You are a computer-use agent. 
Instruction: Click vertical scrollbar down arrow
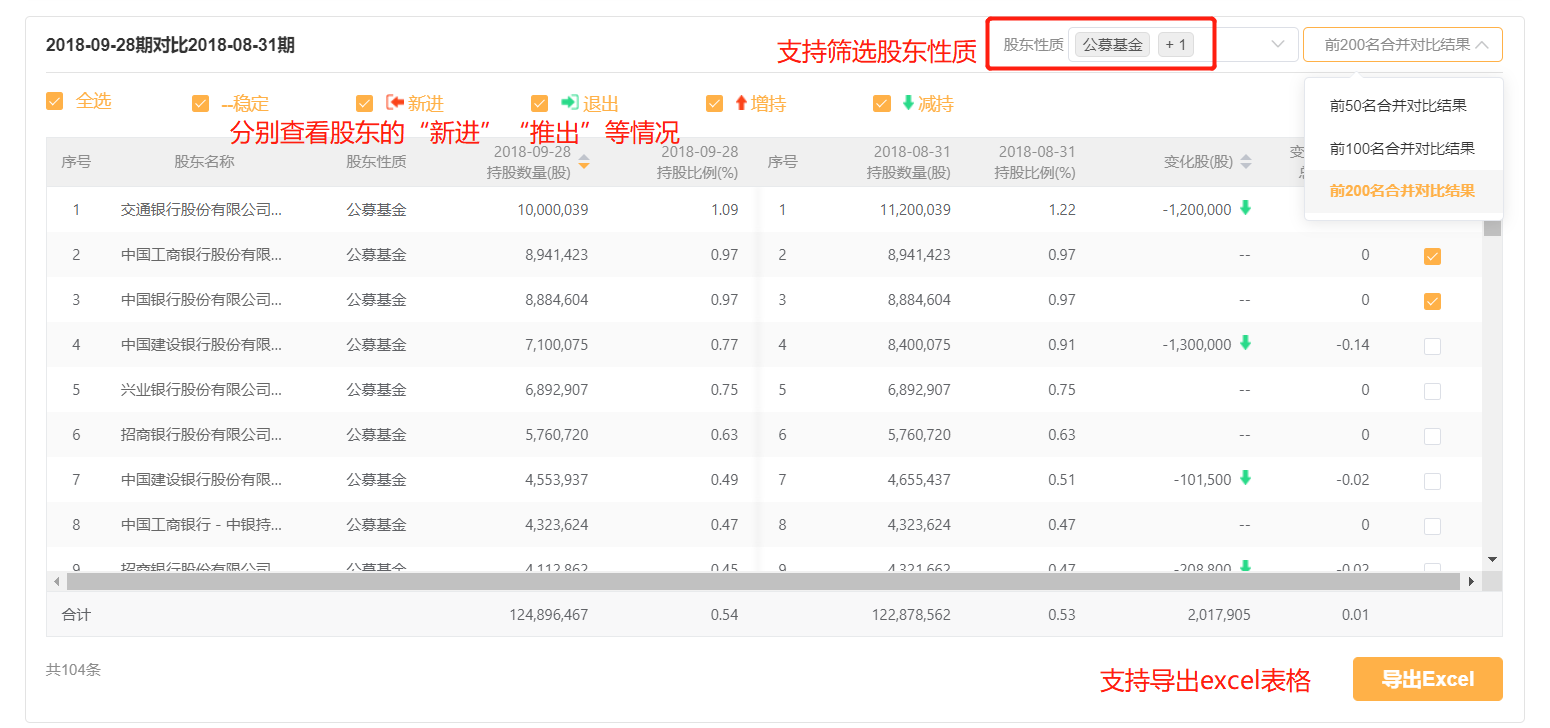1492,558
